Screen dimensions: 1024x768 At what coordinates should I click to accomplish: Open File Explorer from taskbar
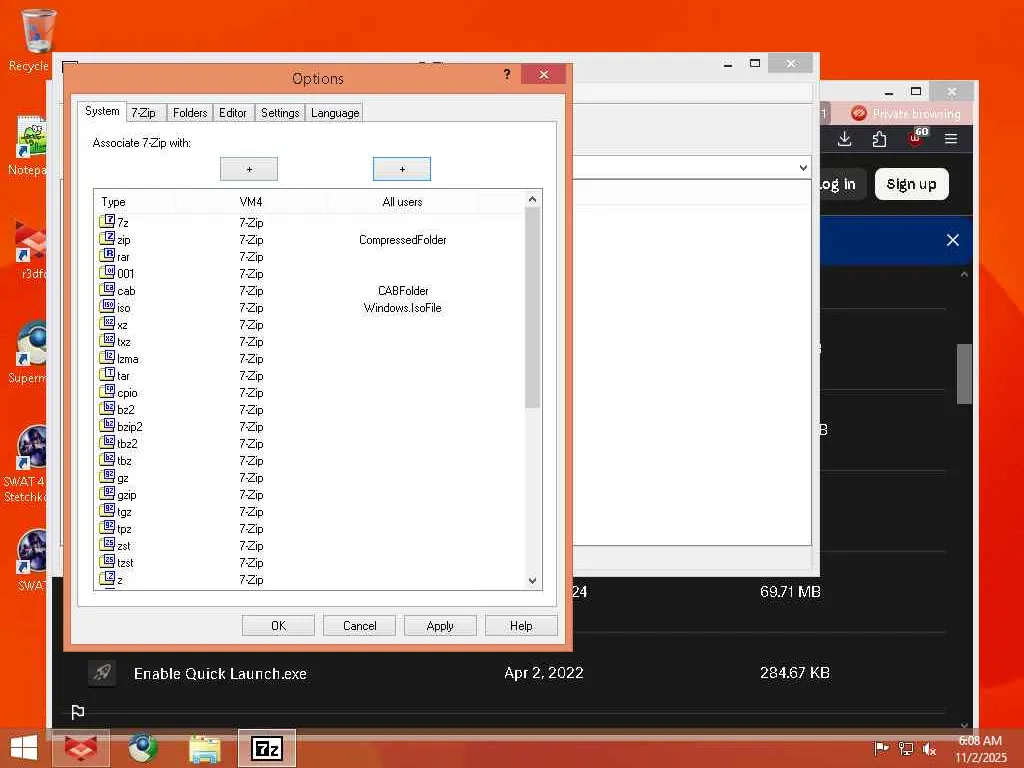(x=204, y=748)
